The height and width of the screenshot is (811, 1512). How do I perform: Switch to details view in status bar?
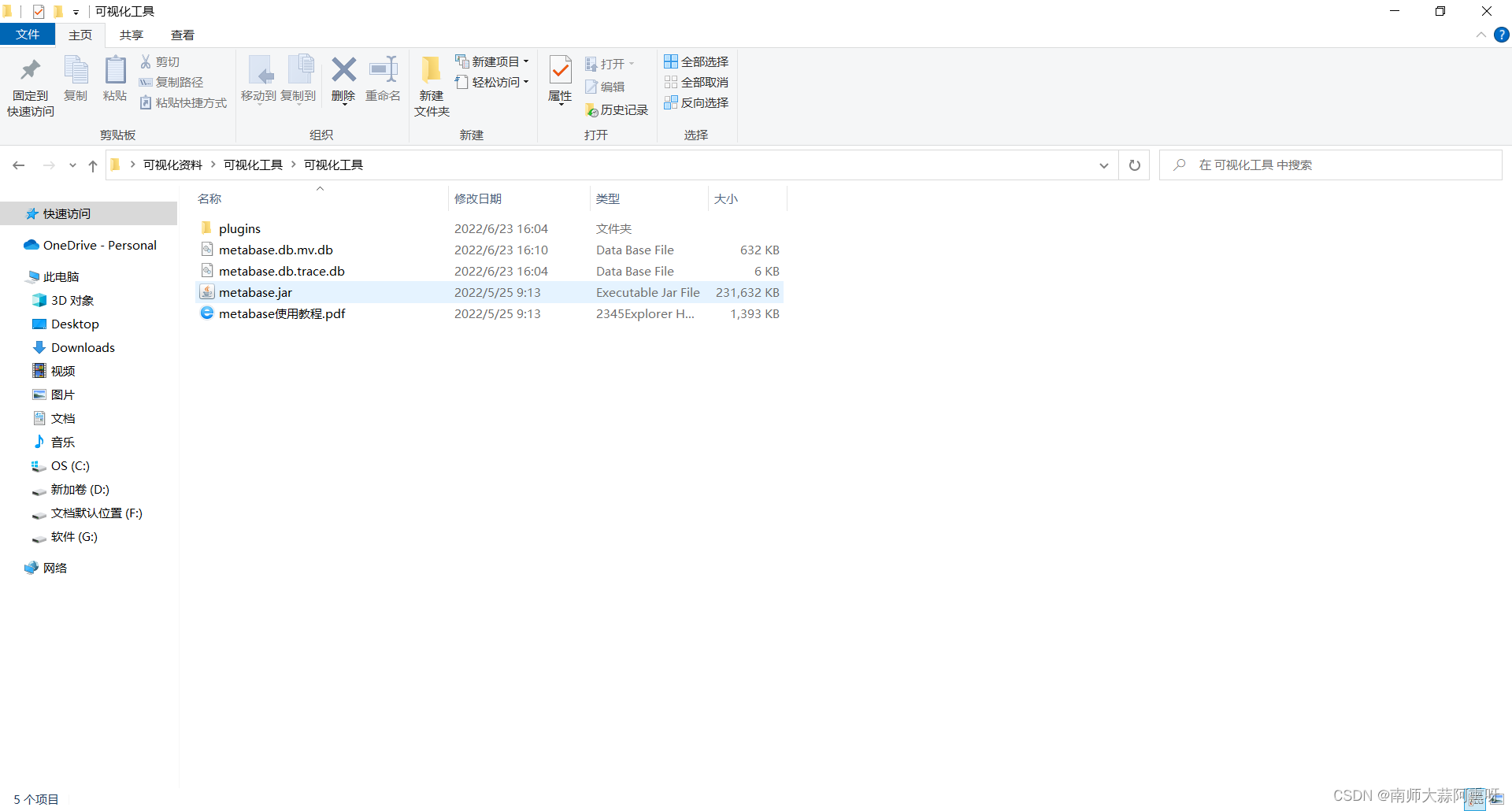pyautogui.click(x=1477, y=799)
